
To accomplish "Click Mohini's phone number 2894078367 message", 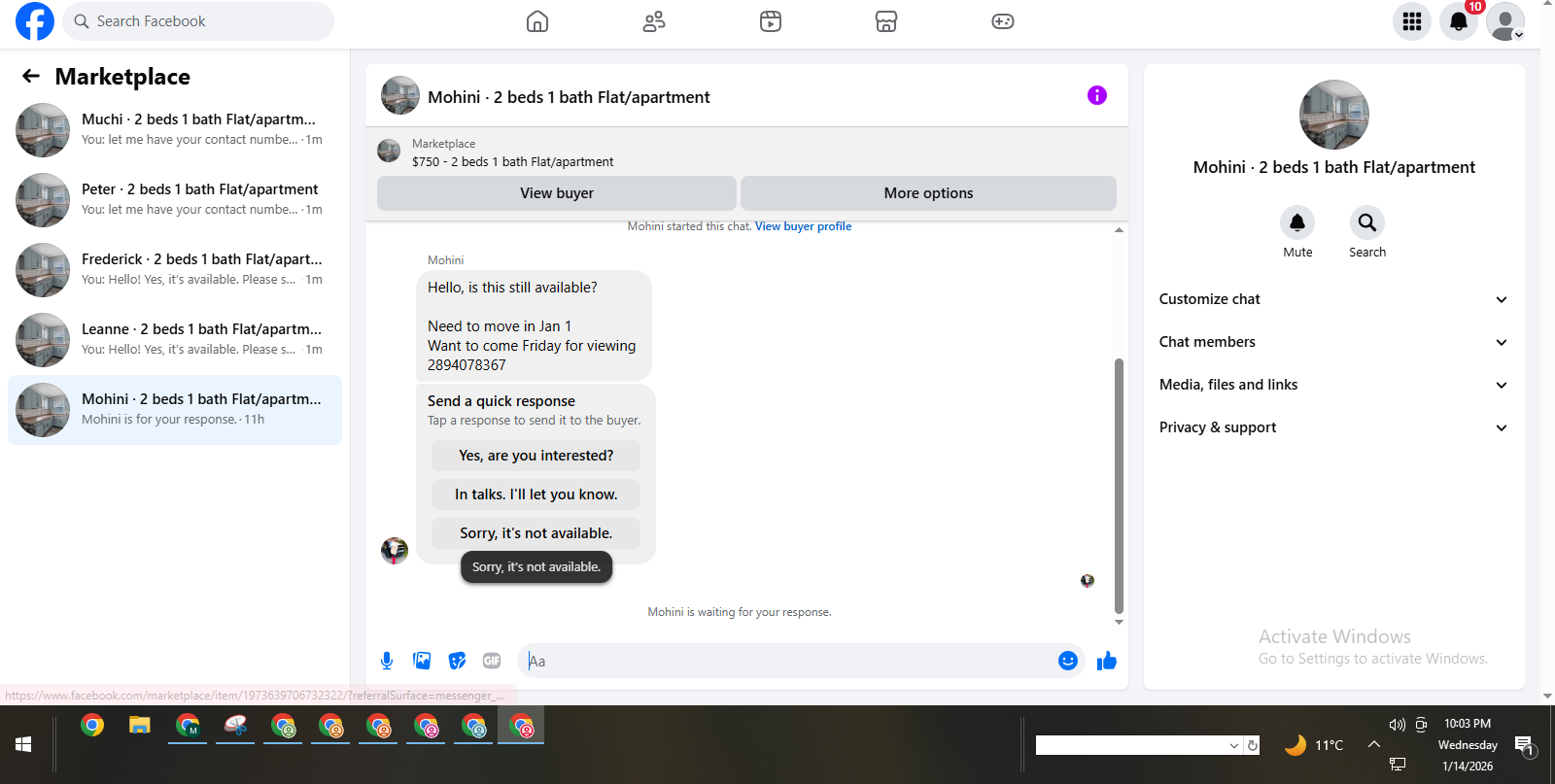I will [x=466, y=365].
